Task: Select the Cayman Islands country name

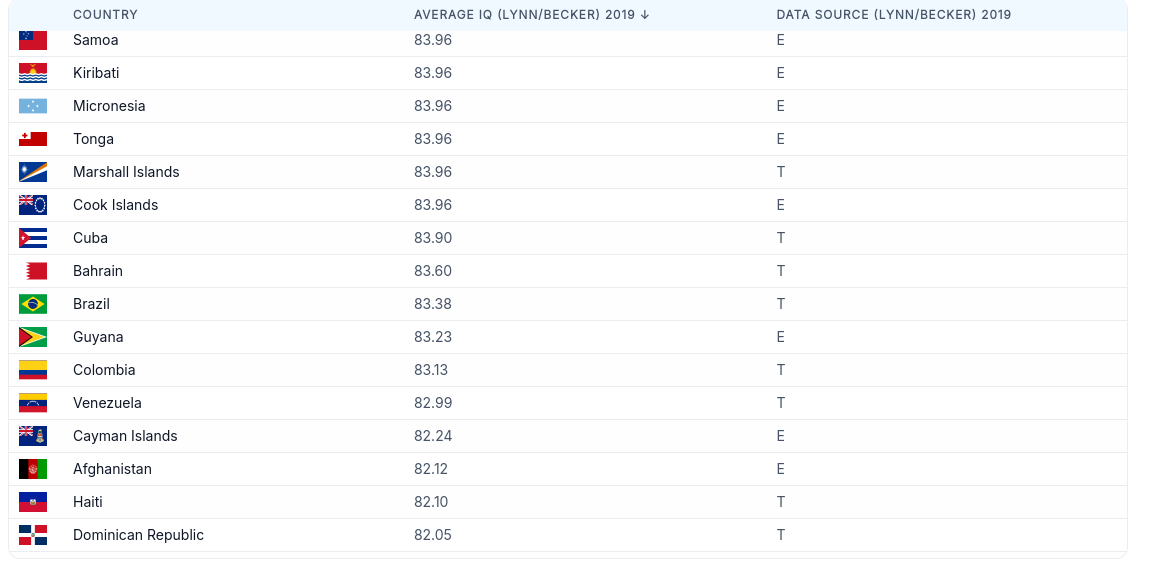Action: pos(125,436)
